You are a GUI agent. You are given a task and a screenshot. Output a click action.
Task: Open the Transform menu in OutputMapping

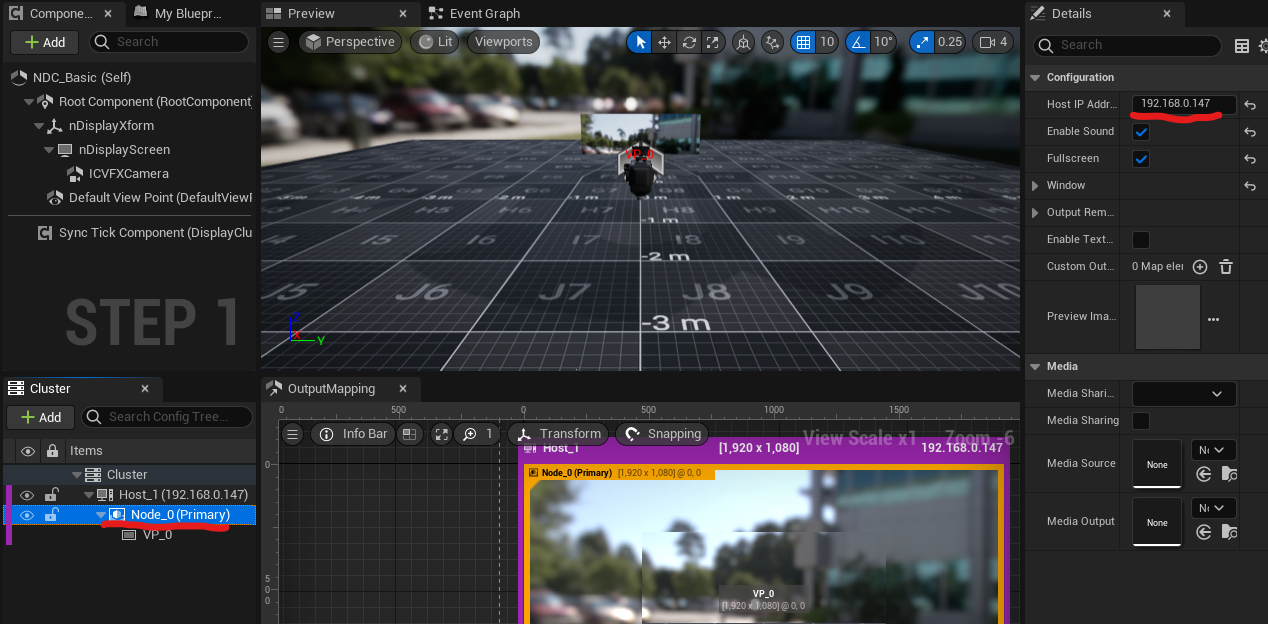559,434
